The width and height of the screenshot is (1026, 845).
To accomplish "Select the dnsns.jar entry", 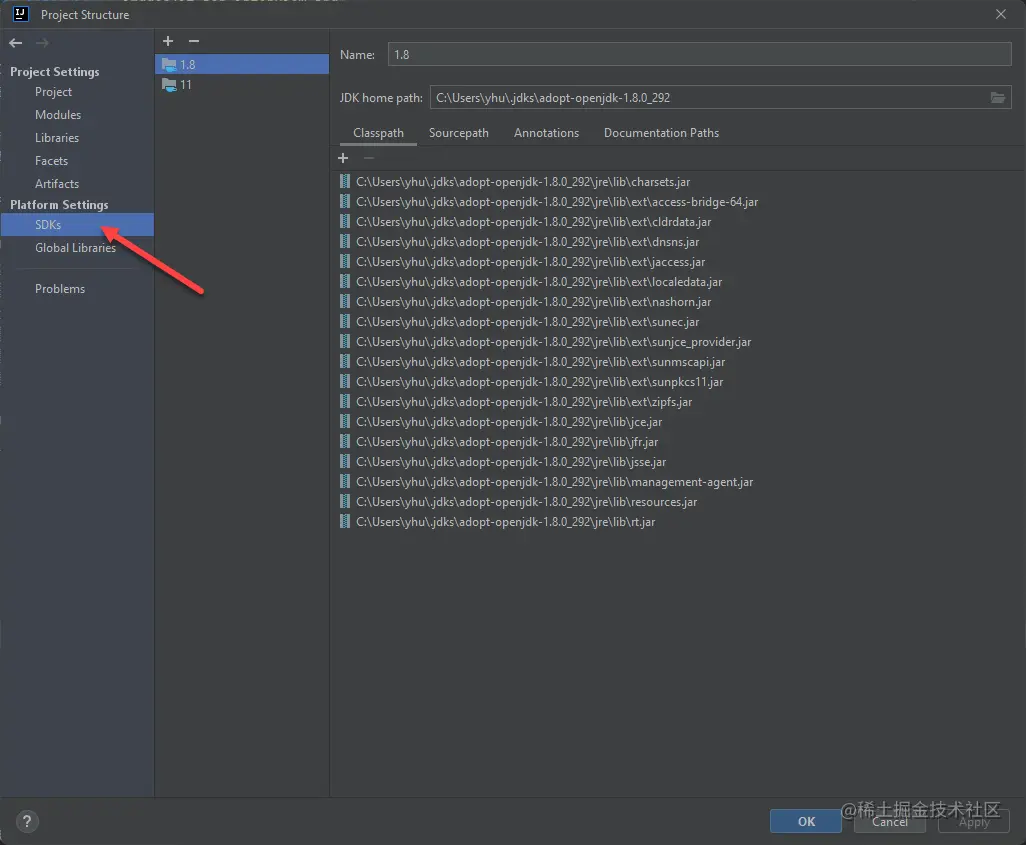I will [527, 242].
